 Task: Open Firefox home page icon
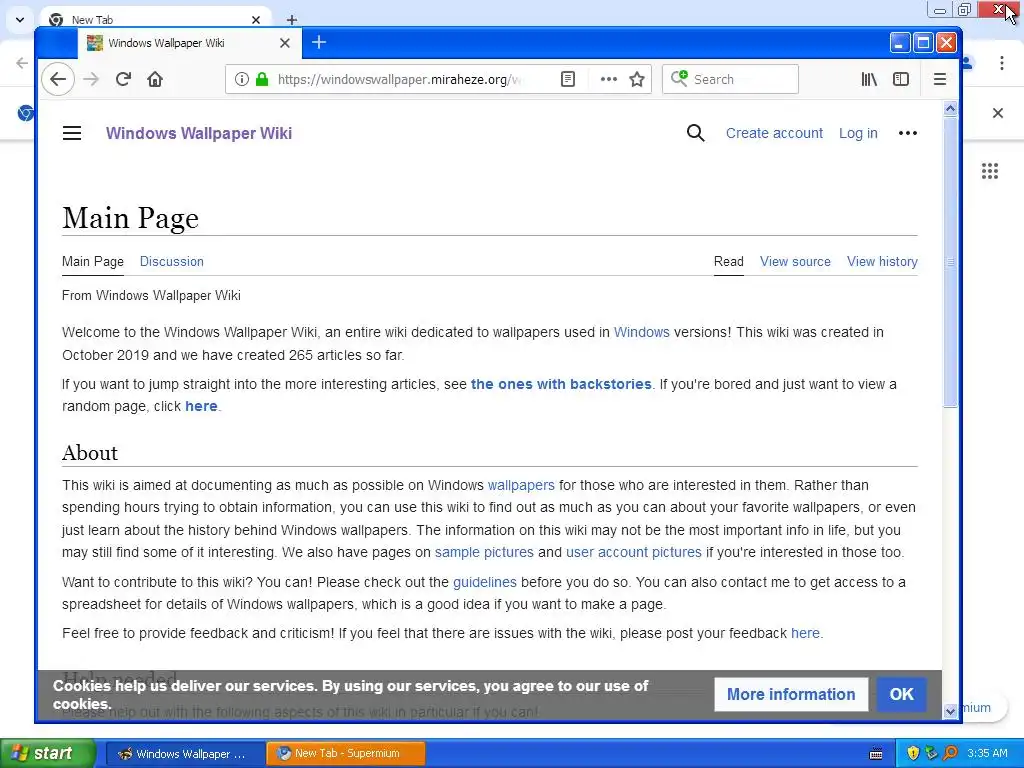pyautogui.click(x=155, y=80)
